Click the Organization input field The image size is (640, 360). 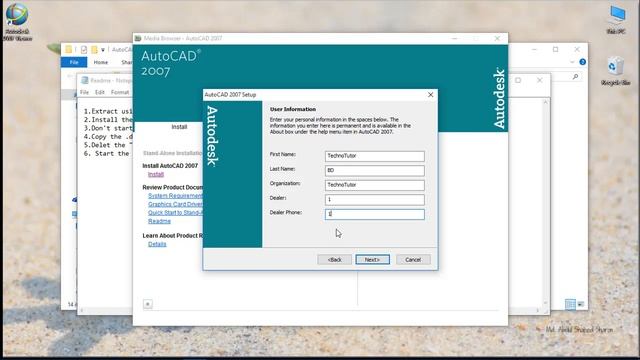[374, 185]
